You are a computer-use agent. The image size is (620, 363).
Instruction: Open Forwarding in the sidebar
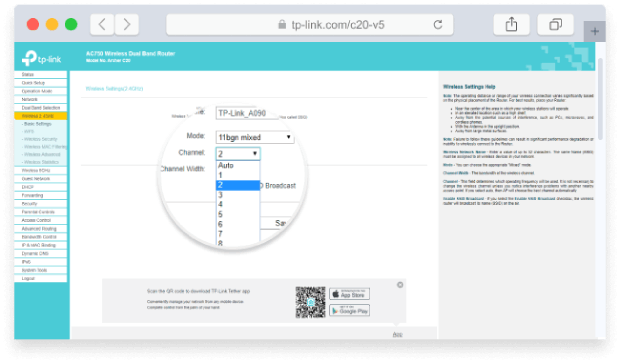pyautogui.click(x=41, y=195)
